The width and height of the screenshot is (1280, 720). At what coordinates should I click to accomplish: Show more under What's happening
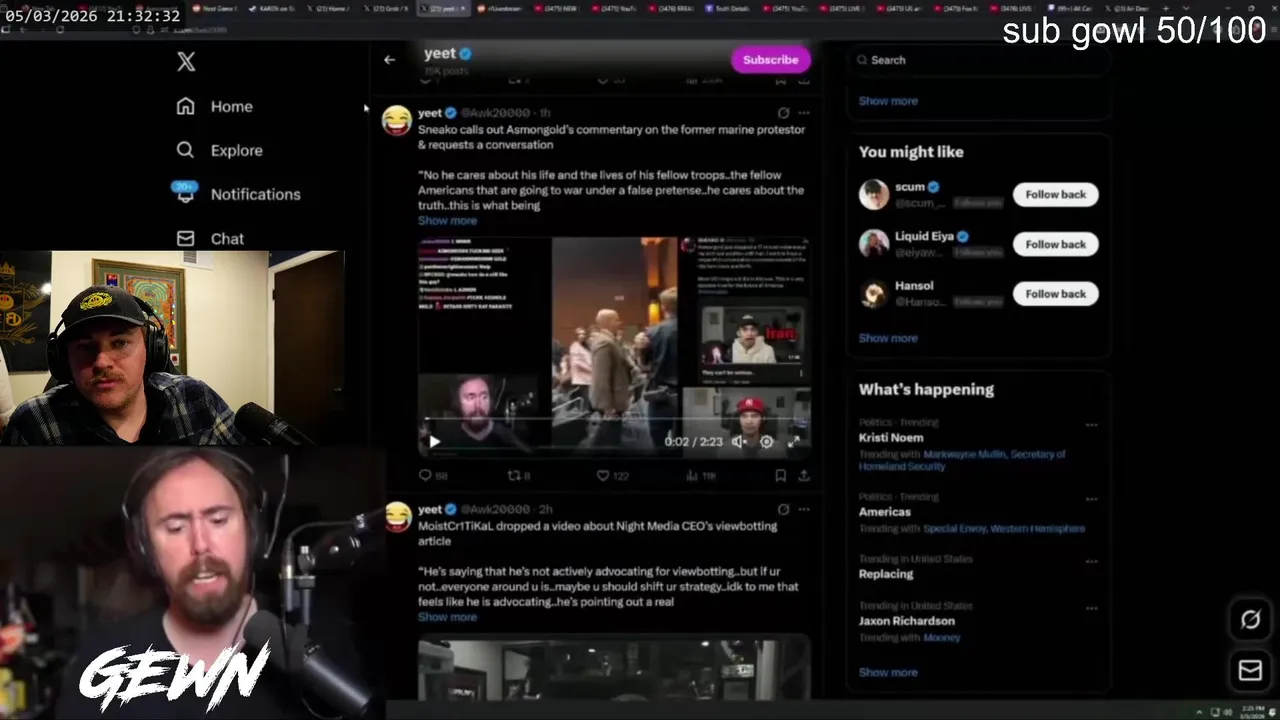click(x=888, y=672)
